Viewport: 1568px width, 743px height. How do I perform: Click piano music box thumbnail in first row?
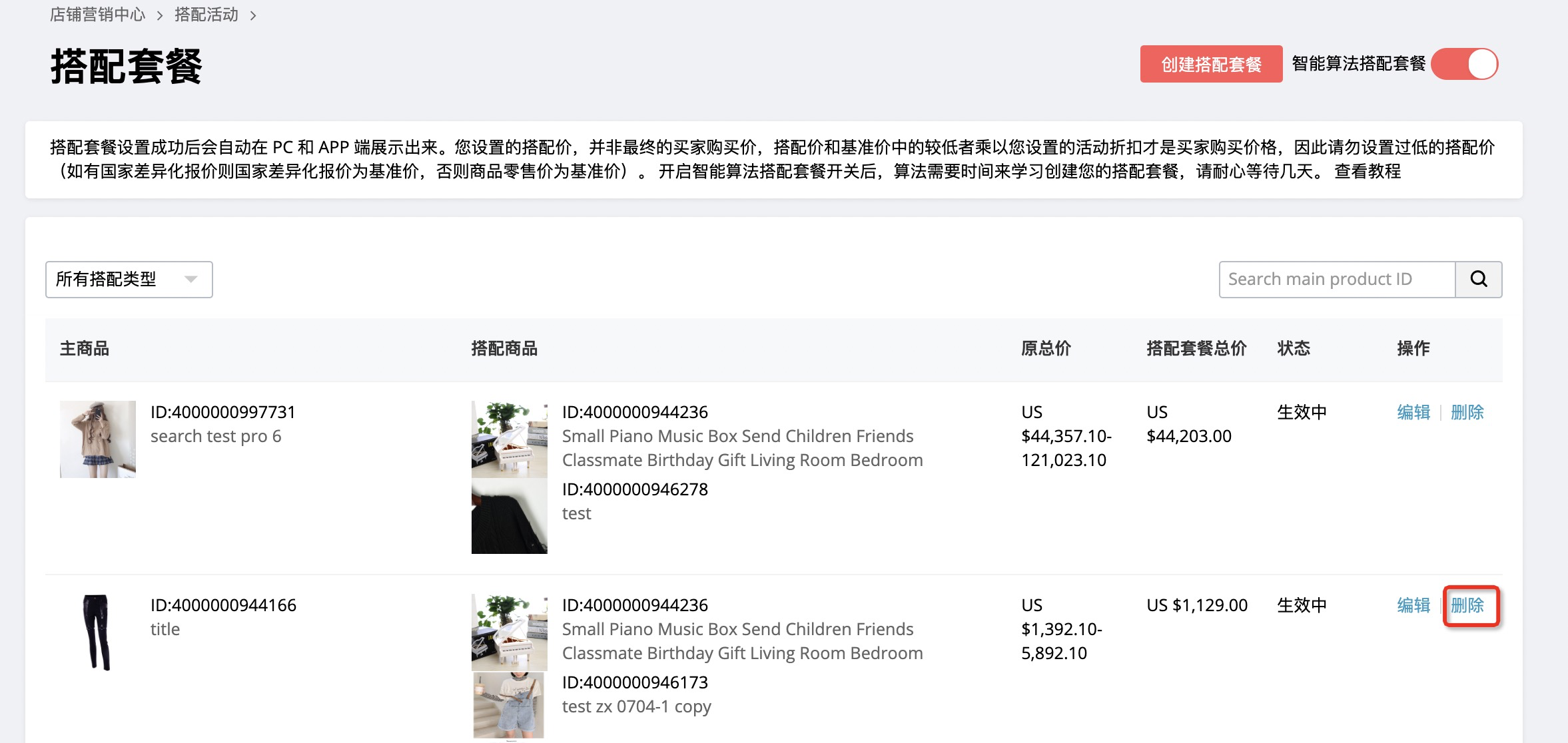coord(510,439)
